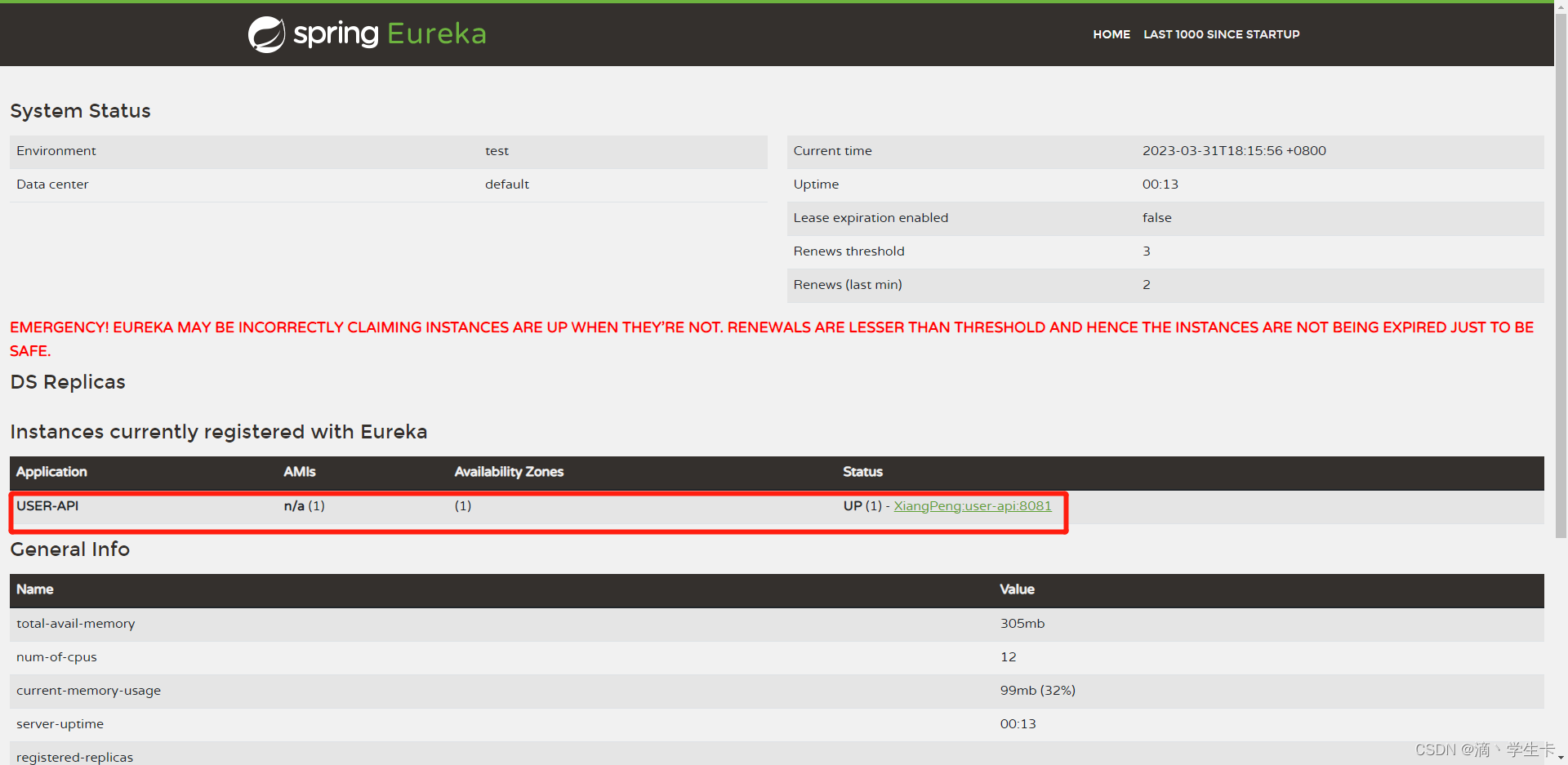Click the Availability Zones column header
1568x765 pixels.
pos(509,472)
